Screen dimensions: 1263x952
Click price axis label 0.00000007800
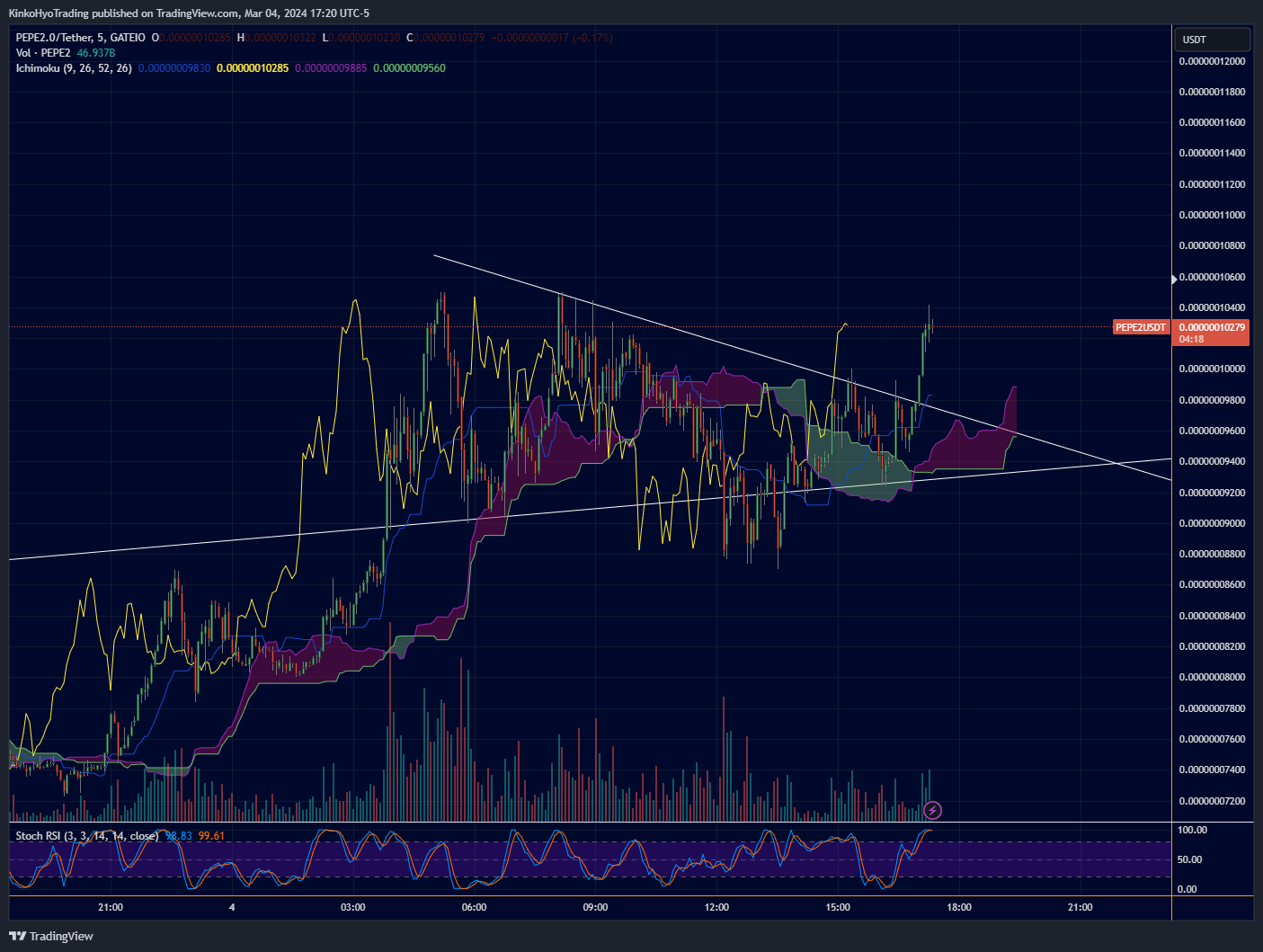click(1212, 708)
